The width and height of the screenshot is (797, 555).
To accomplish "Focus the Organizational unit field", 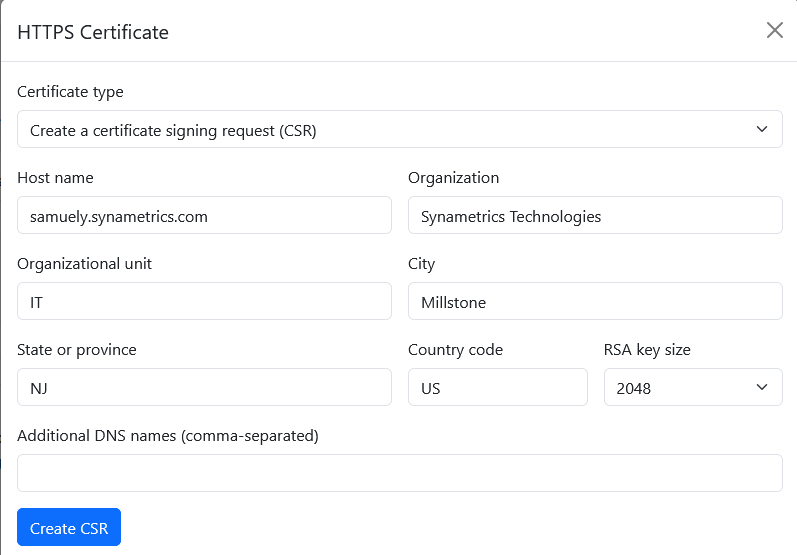I will pyautogui.click(x=204, y=301).
